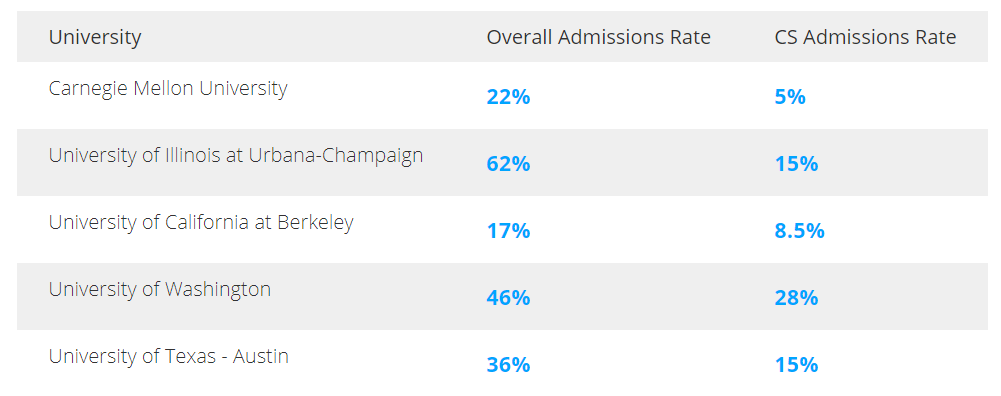Select University of Illinois at Urbana-Champaign
Image resolution: width=1001 pixels, height=396 pixels.
[236, 155]
